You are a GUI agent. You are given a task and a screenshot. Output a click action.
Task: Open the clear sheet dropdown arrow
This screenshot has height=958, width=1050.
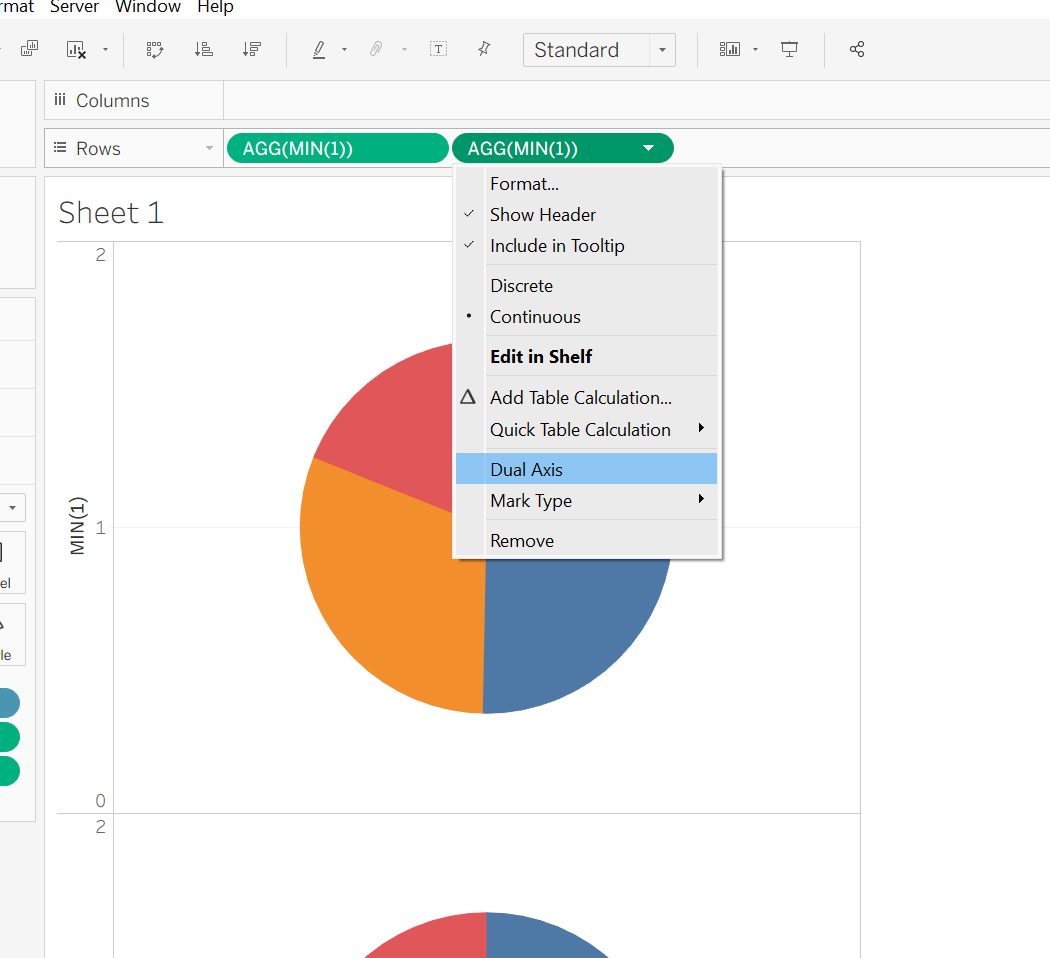click(x=105, y=50)
